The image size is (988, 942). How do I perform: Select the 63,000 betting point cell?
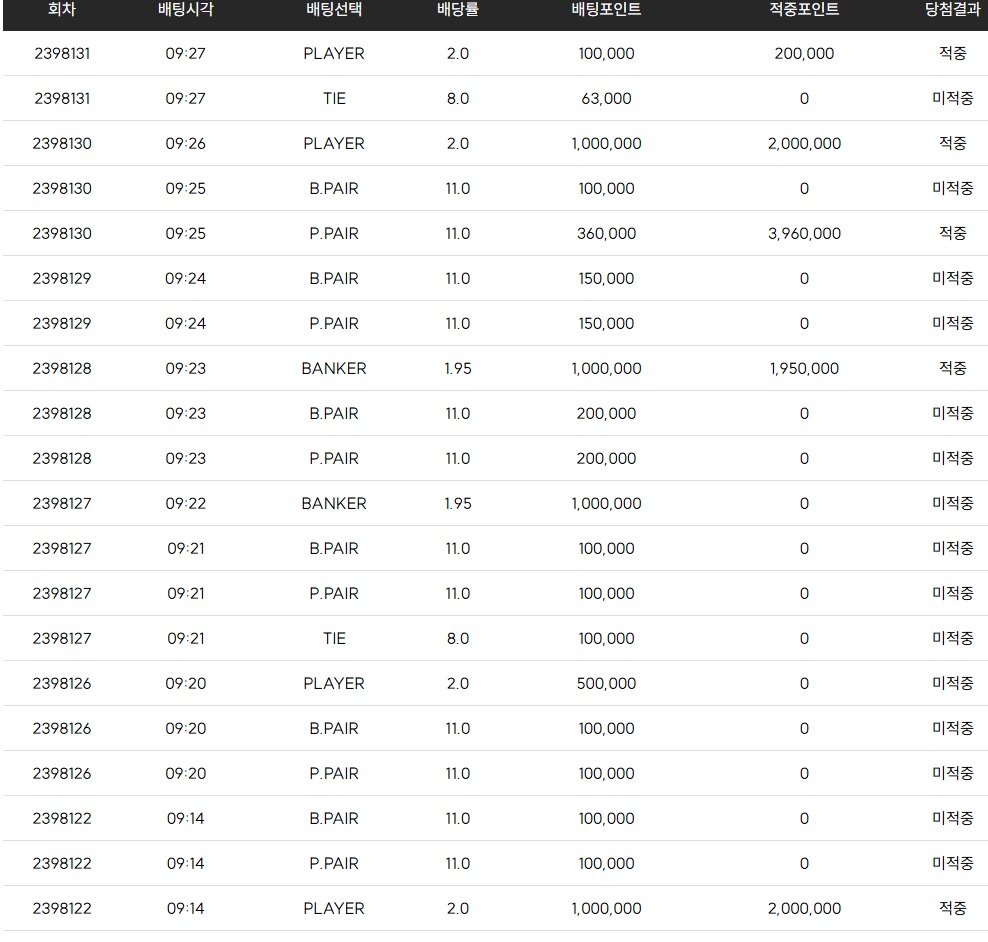(x=606, y=99)
